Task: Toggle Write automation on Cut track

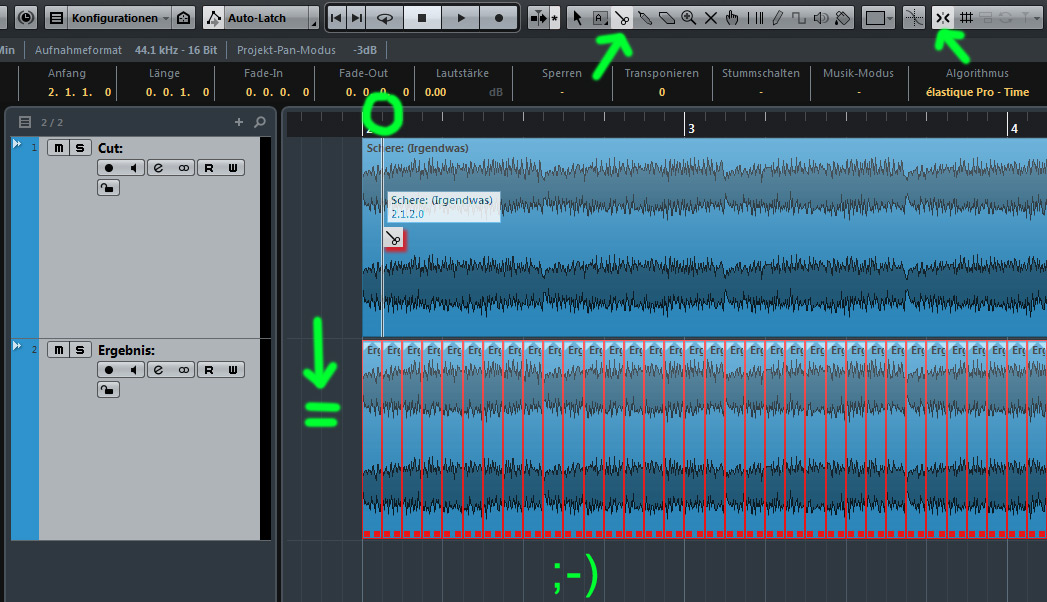Action: 232,168
